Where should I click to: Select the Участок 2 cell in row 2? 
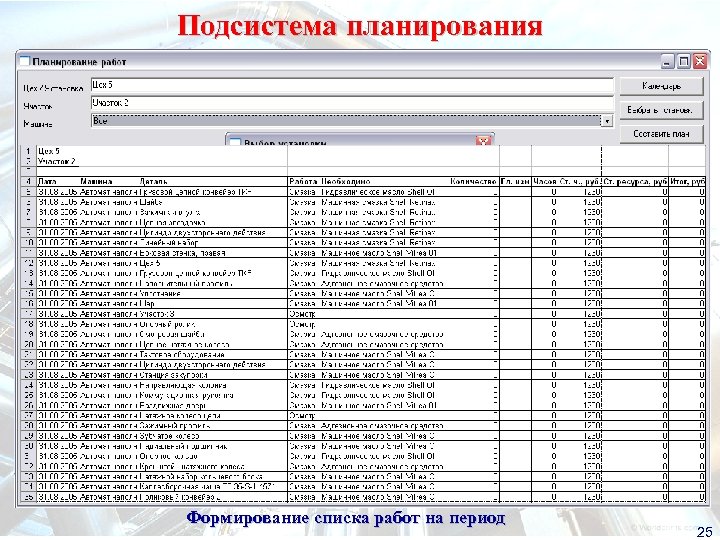57,161
